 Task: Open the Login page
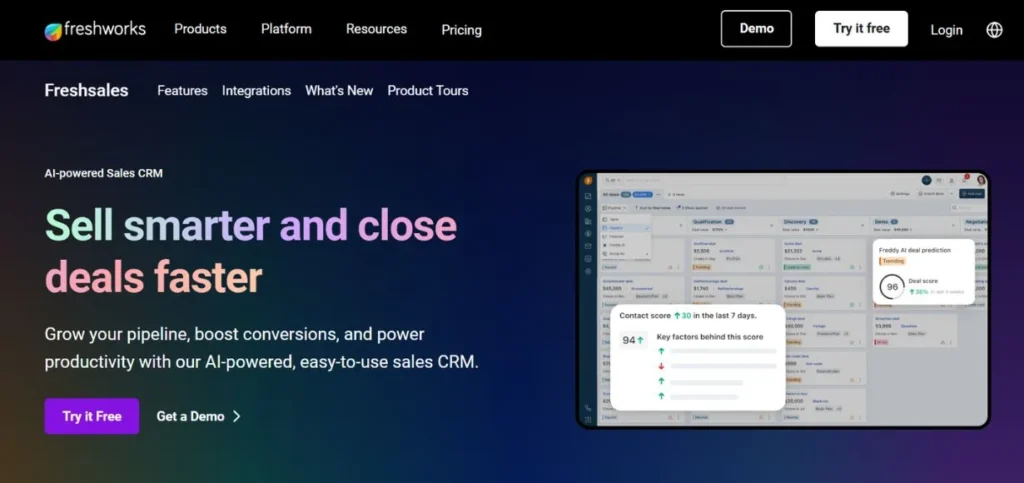tap(946, 29)
